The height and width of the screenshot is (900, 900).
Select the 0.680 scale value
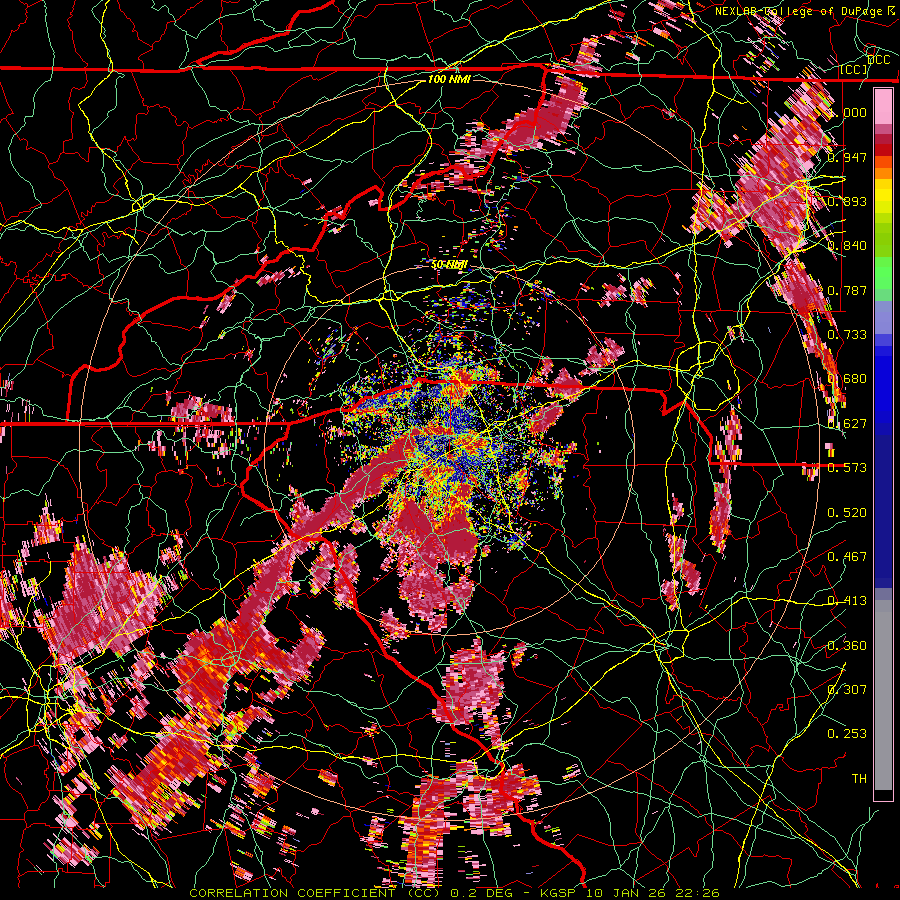pyautogui.click(x=848, y=379)
